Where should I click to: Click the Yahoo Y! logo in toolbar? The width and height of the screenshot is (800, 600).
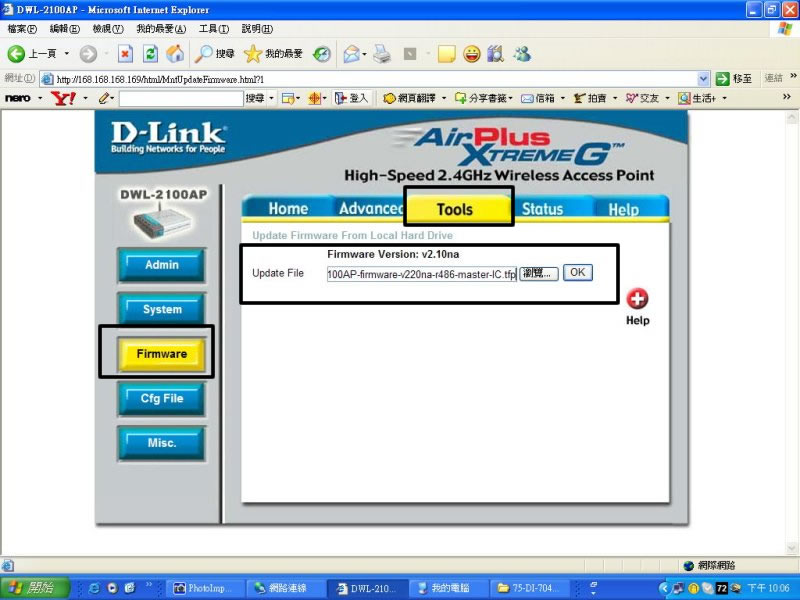[x=63, y=98]
